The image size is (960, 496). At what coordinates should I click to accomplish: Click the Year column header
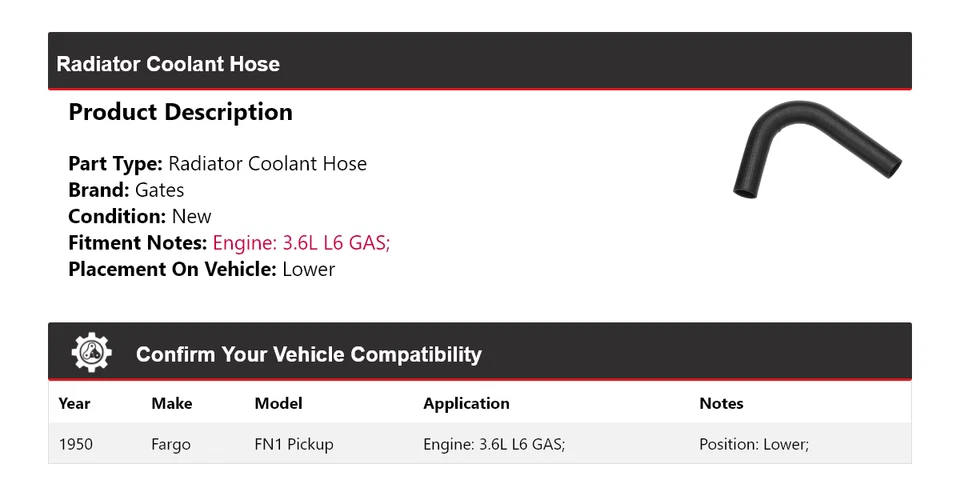[x=74, y=403]
